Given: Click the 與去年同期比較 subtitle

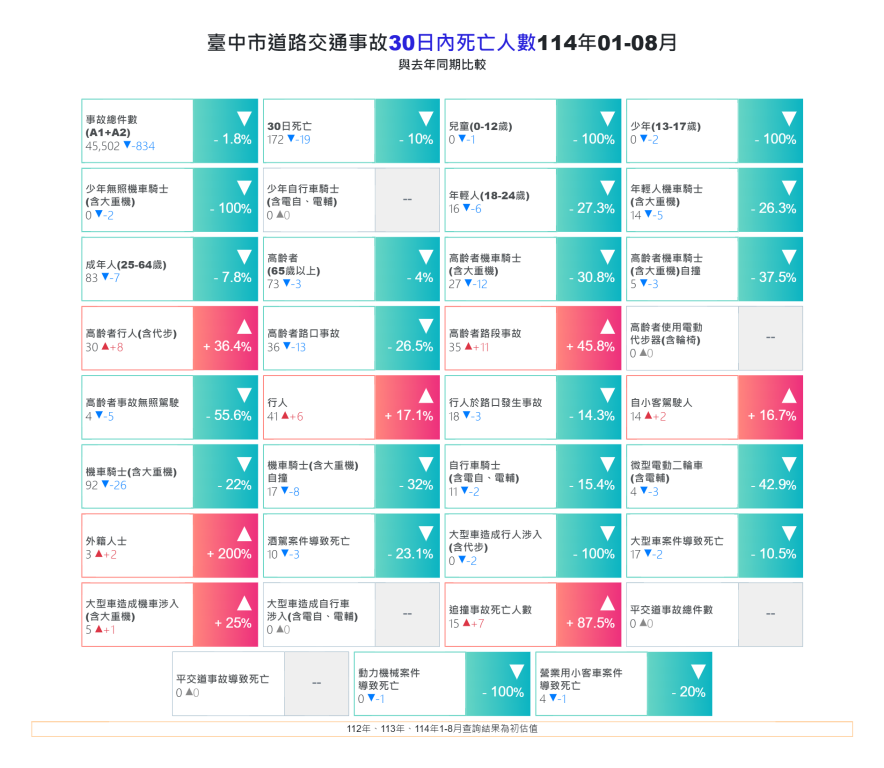Looking at the screenshot, I should tap(441, 65).
